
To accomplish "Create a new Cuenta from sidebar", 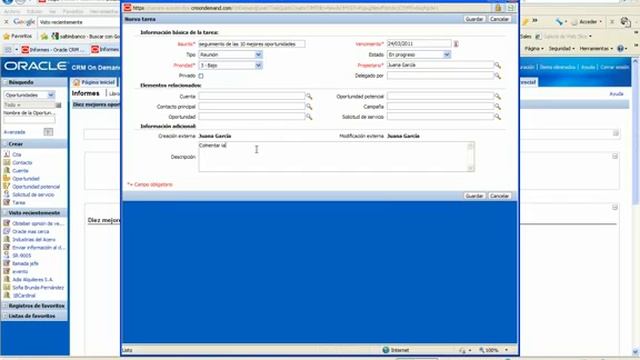I will tap(20, 171).
